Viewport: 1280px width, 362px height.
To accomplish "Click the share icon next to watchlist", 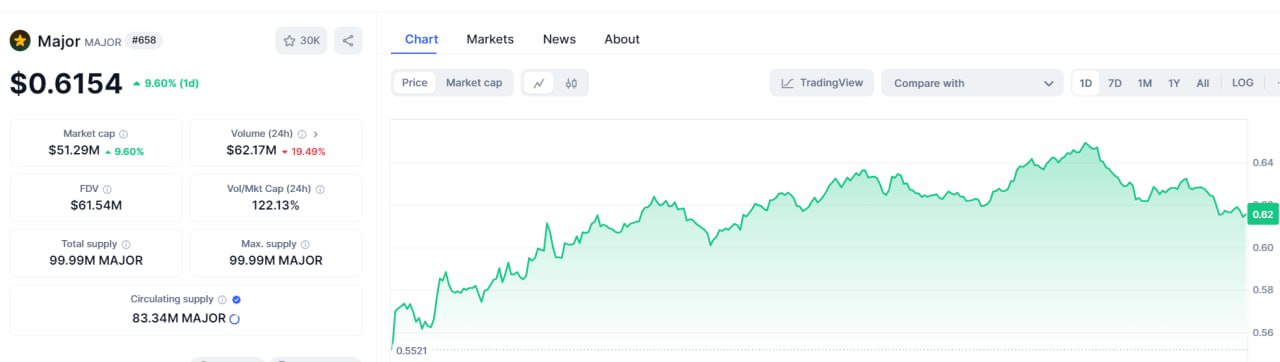I will (x=348, y=41).
